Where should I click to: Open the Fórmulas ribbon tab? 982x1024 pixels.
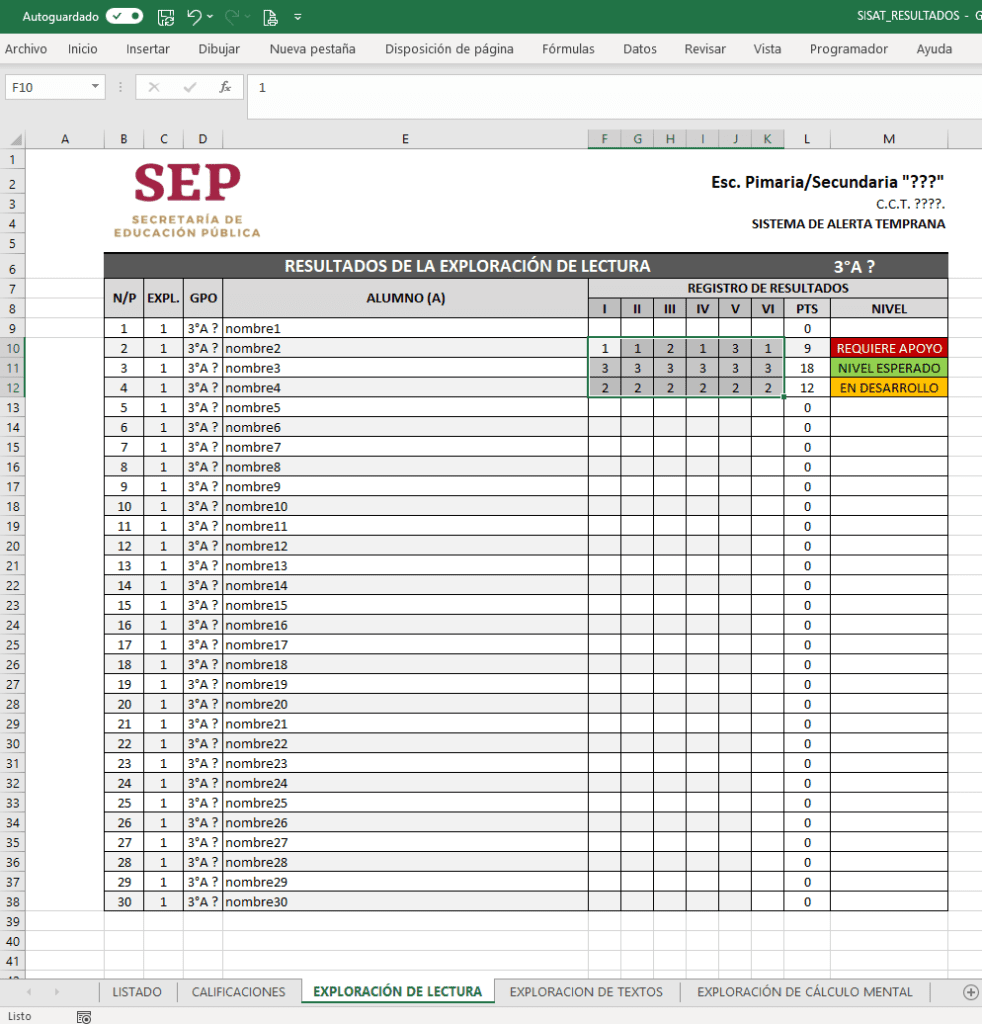click(x=568, y=49)
